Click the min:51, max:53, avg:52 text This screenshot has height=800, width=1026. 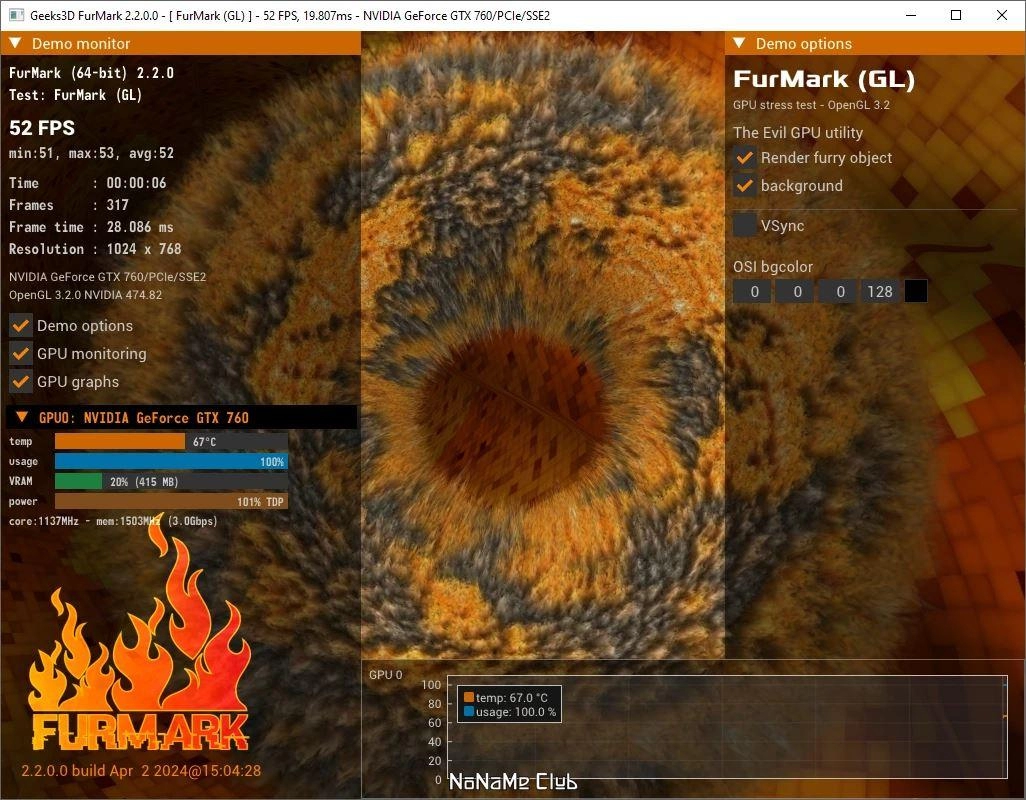(x=92, y=153)
